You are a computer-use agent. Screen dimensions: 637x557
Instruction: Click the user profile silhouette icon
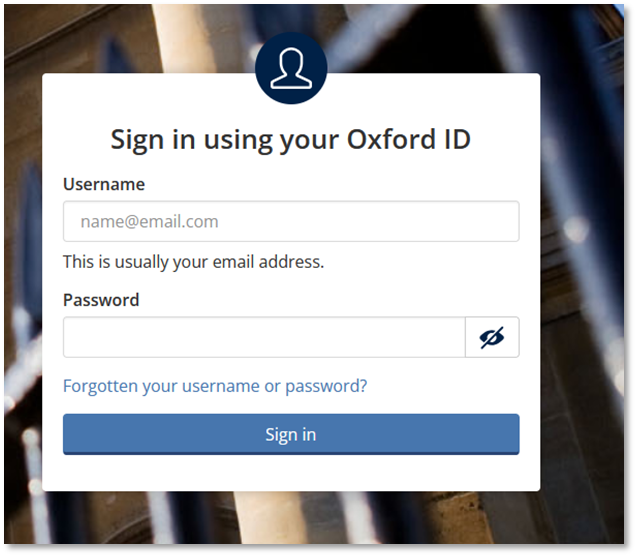(291, 68)
